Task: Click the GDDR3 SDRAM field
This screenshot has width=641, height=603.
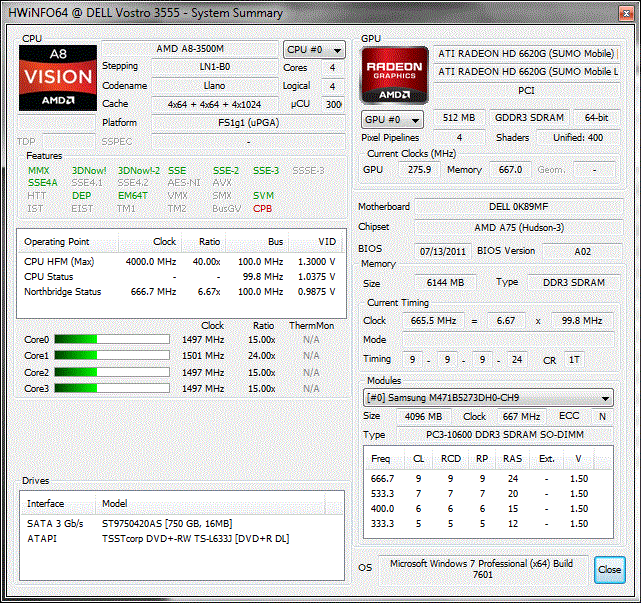Action: coord(529,118)
